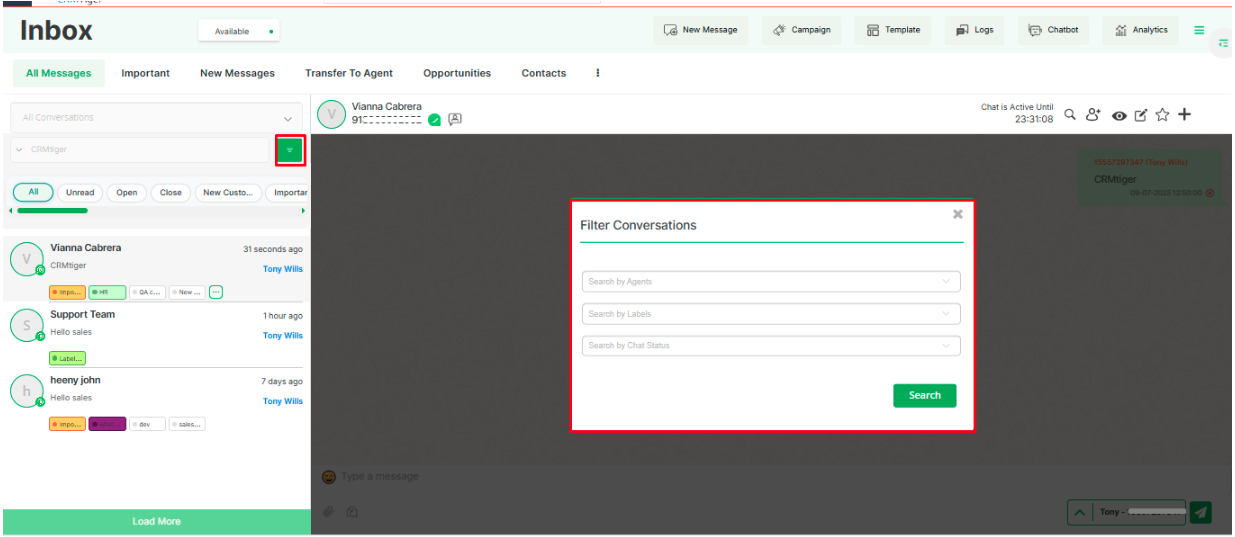The height and width of the screenshot is (537, 1235).
Task: Select the New Custo... filter chip
Action: click(x=228, y=193)
